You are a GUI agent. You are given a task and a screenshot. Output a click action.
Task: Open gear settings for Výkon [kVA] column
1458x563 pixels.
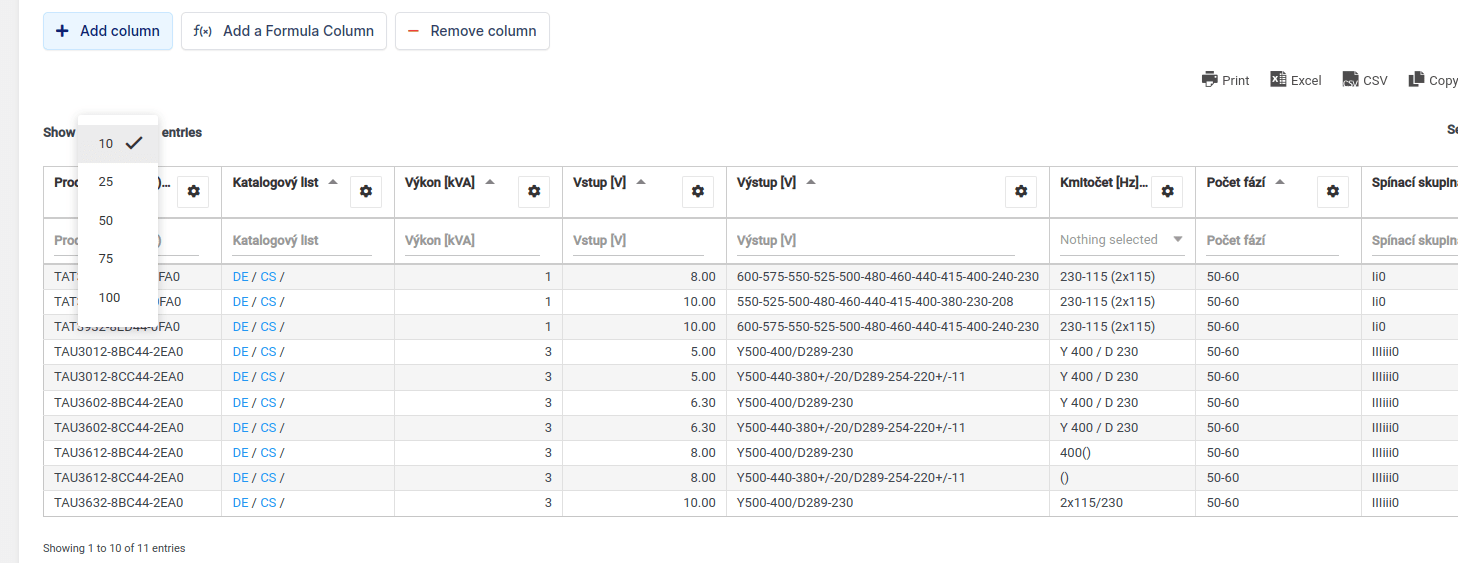coord(534,192)
